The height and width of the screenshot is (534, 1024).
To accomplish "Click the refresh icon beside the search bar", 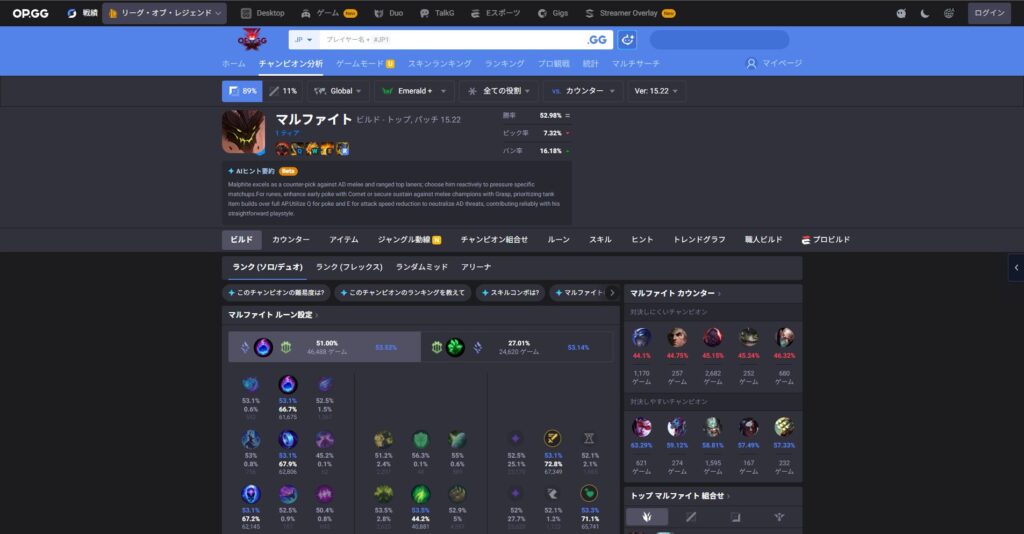I will tap(627, 40).
